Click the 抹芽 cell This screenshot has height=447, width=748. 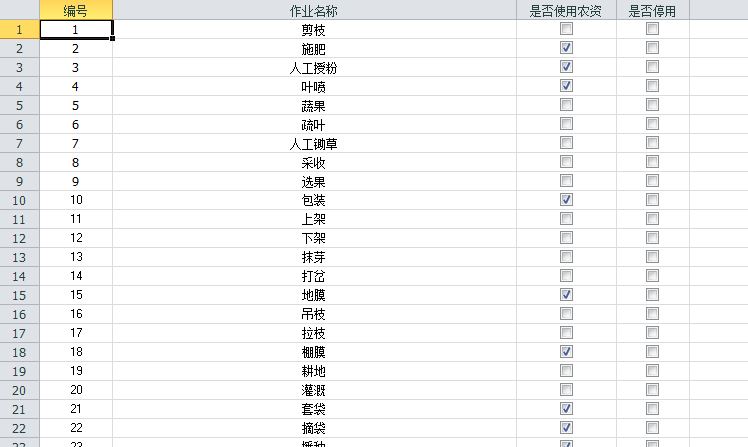coord(314,258)
